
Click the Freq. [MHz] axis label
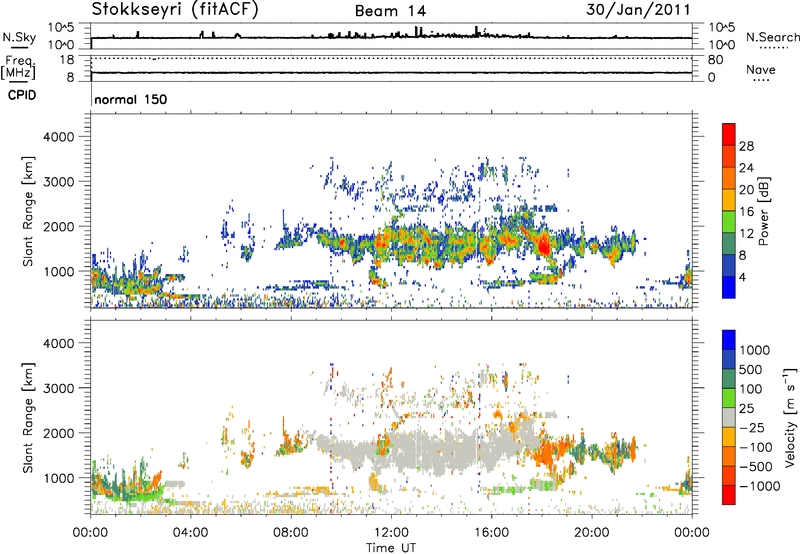[19, 67]
